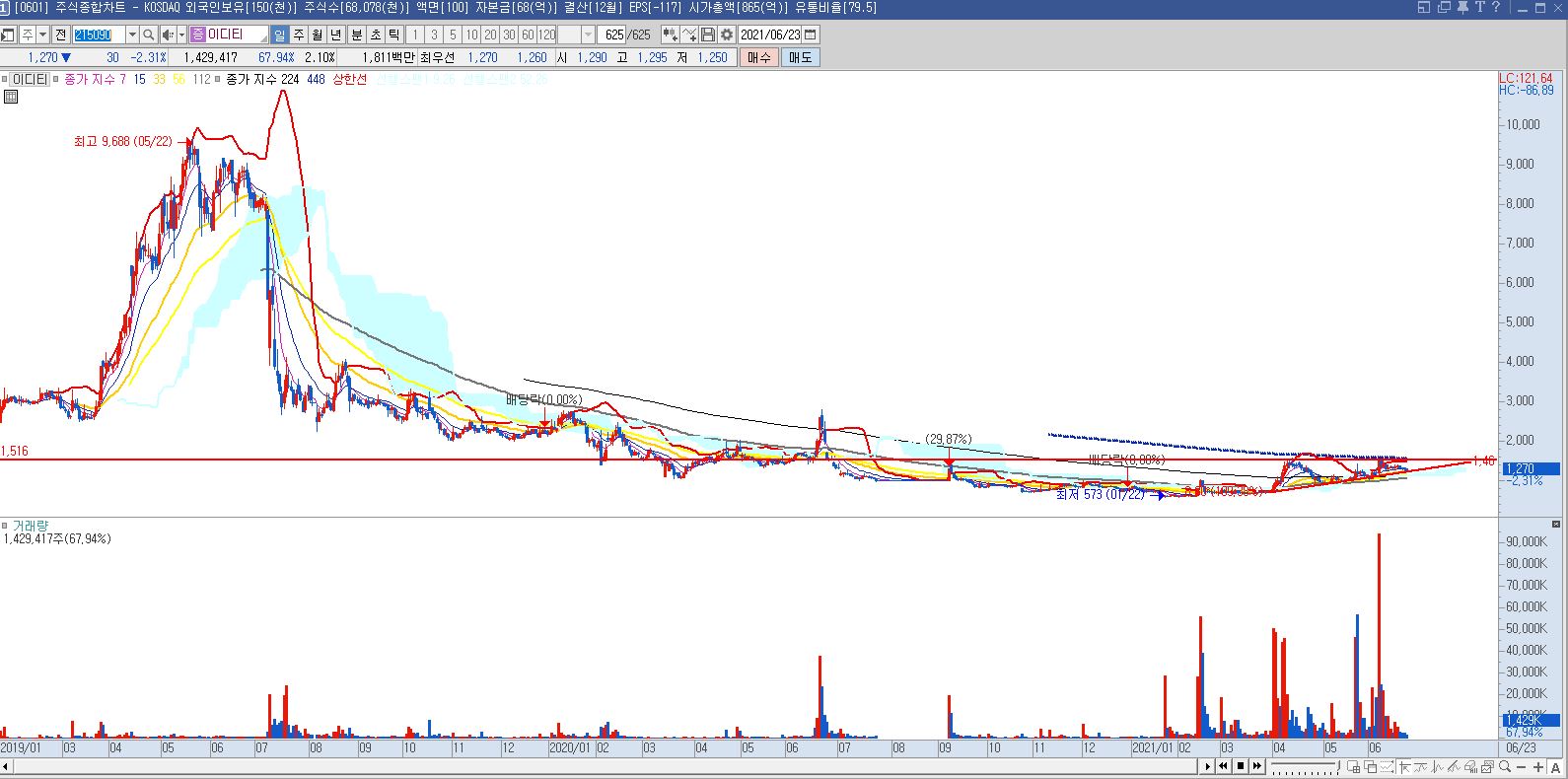The image size is (1568, 779).
Task: Click the plus zoom in icon
Action: 1538,766
